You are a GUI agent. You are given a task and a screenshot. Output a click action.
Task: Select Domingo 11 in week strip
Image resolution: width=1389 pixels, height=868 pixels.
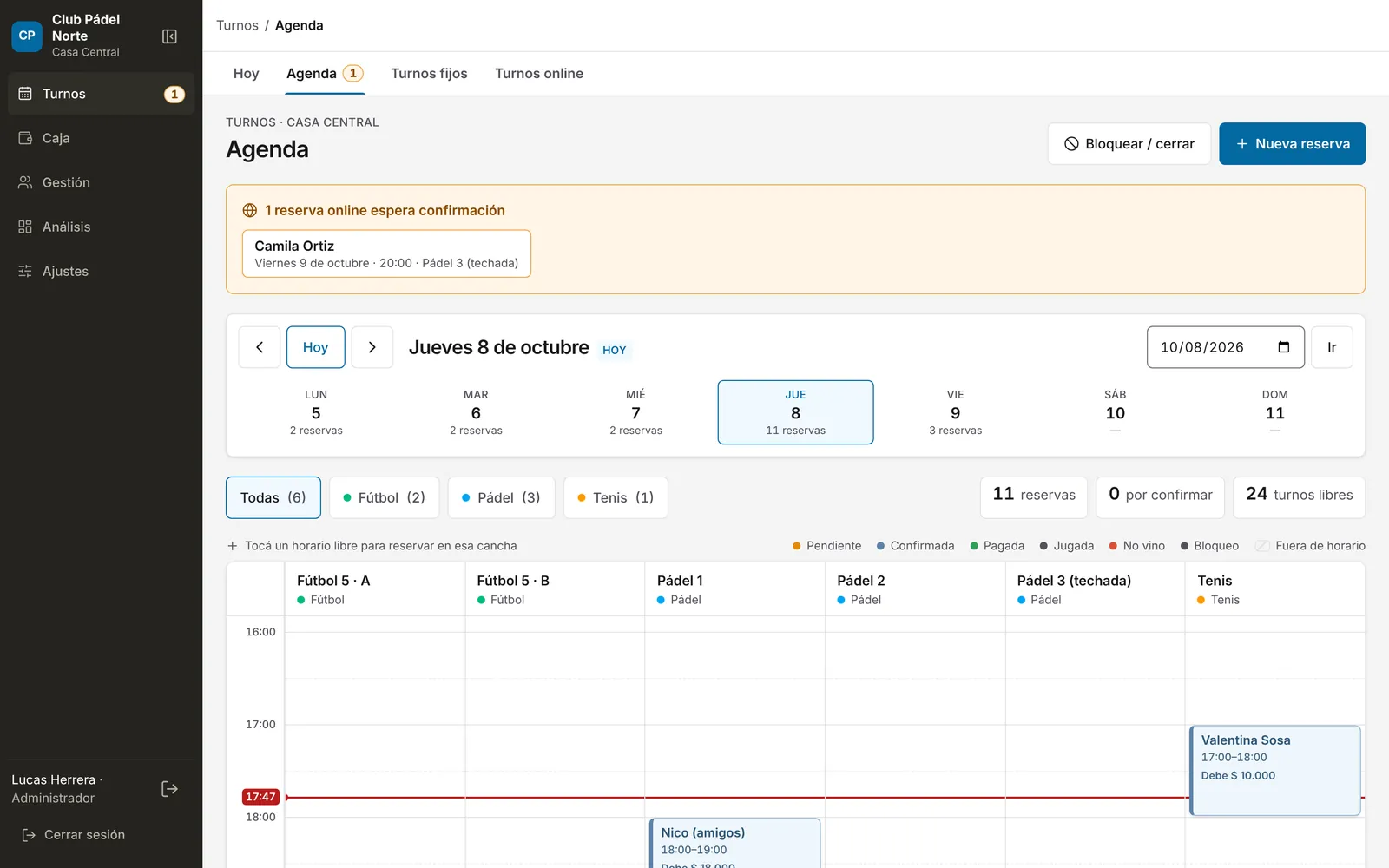pos(1274,412)
